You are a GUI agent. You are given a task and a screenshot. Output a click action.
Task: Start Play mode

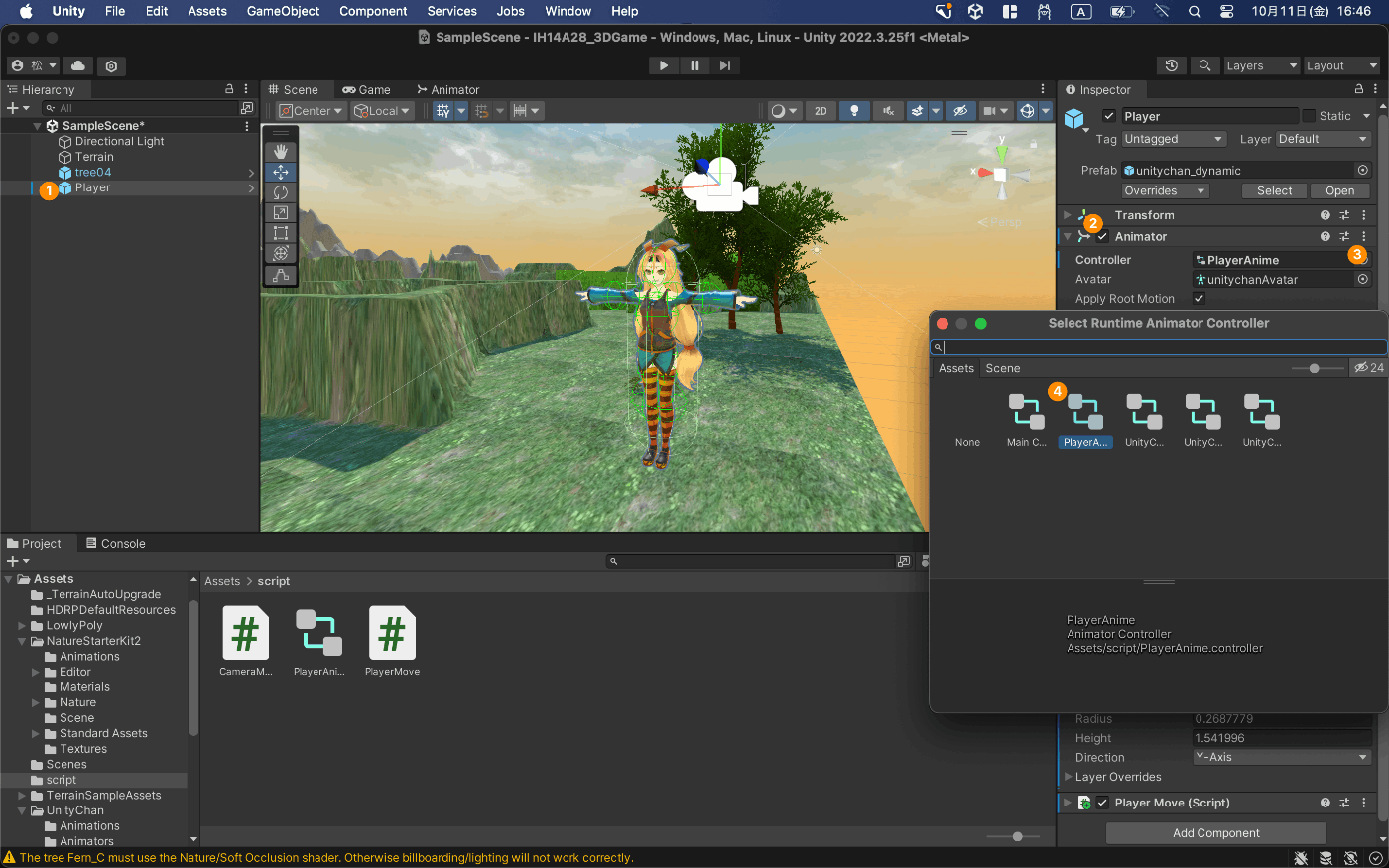click(664, 65)
